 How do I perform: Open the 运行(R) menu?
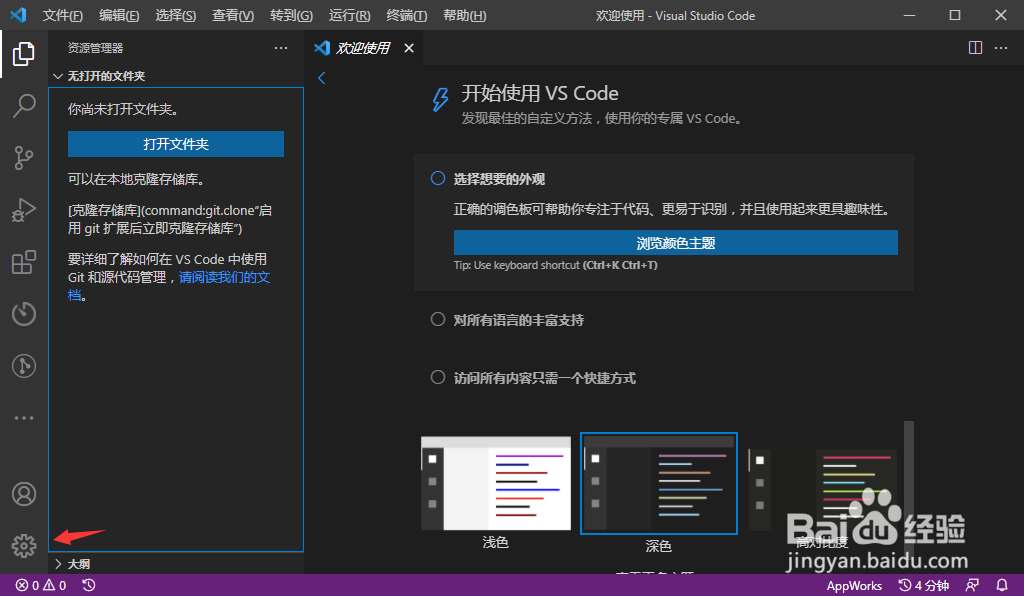pyautogui.click(x=349, y=15)
